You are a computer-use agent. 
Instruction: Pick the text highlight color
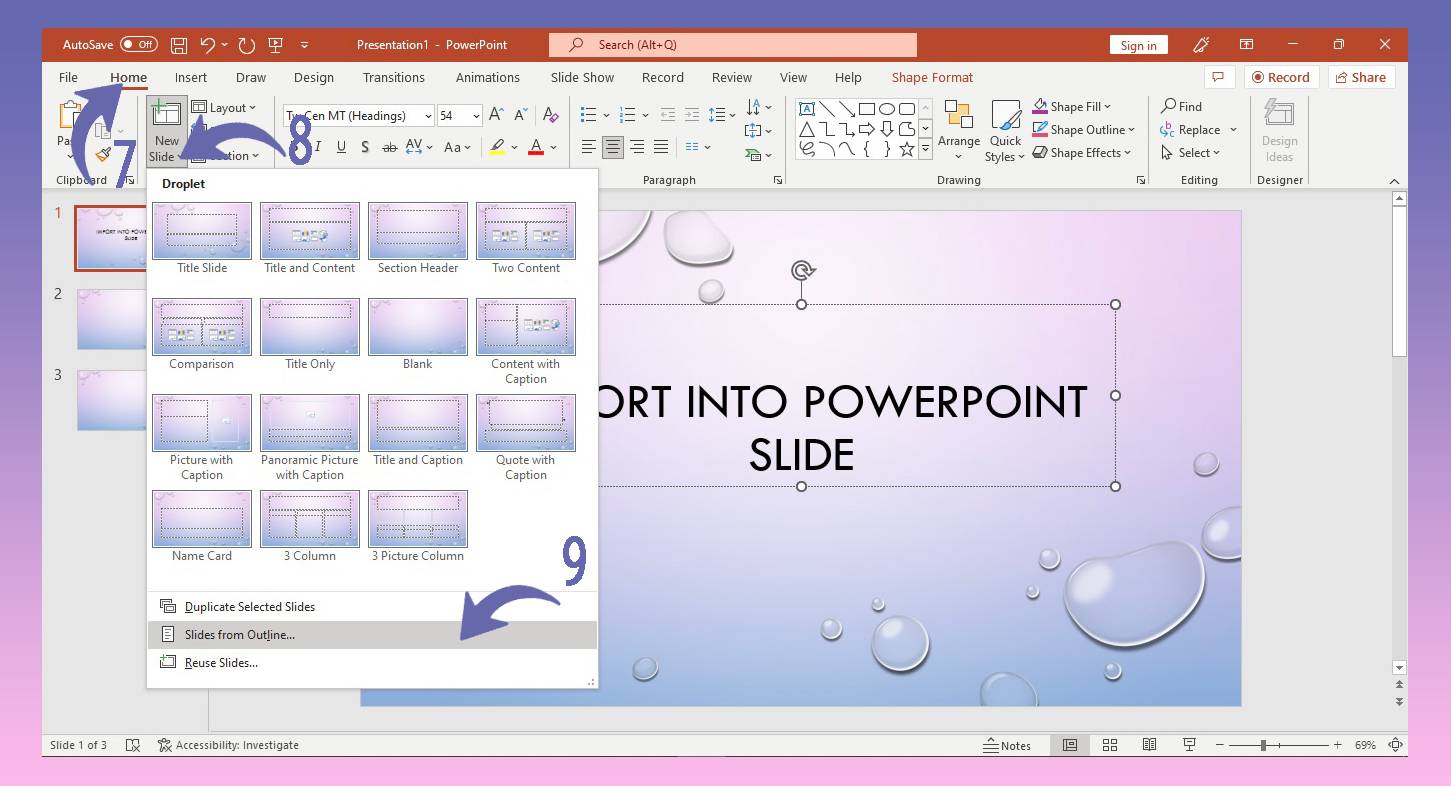(x=497, y=147)
